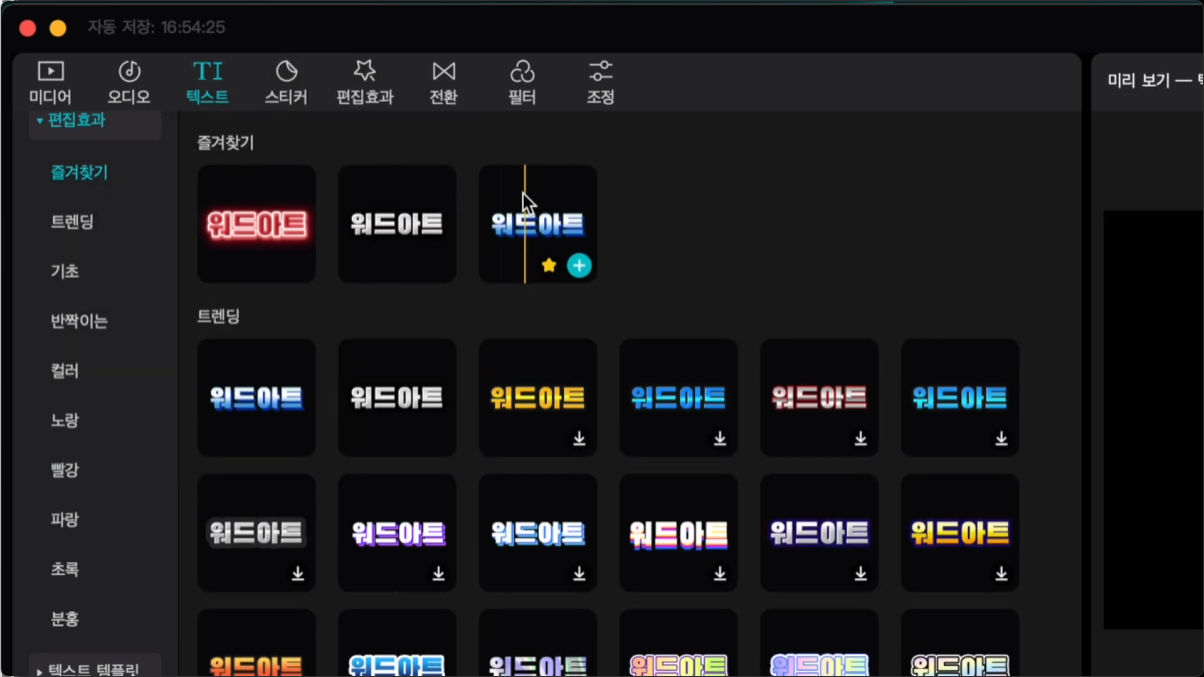Select the 텍스트 text tab
1204x677 pixels.
(207, 83)
